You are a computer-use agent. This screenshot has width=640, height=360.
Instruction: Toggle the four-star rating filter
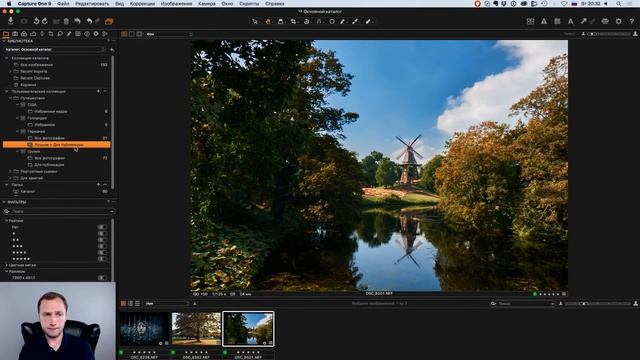coord(102,253)
